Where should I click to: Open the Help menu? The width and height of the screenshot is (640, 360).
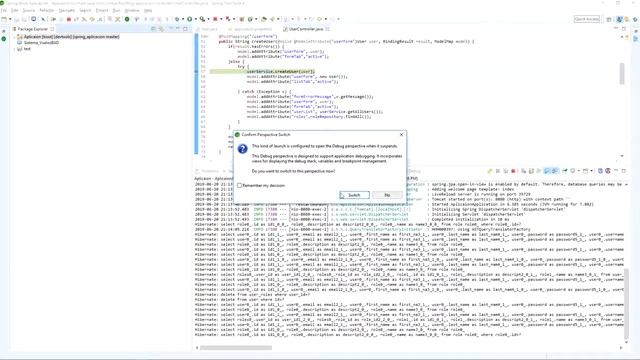click(148, 10)
